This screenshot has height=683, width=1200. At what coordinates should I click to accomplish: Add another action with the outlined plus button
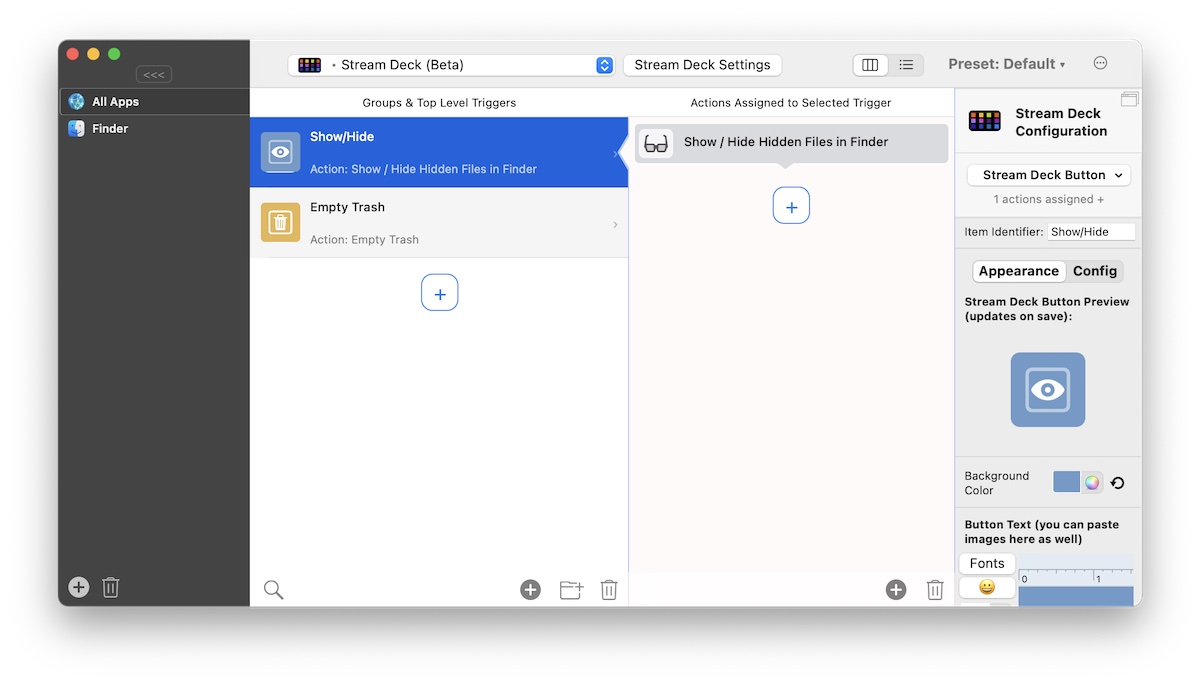[x=791, y=205]
